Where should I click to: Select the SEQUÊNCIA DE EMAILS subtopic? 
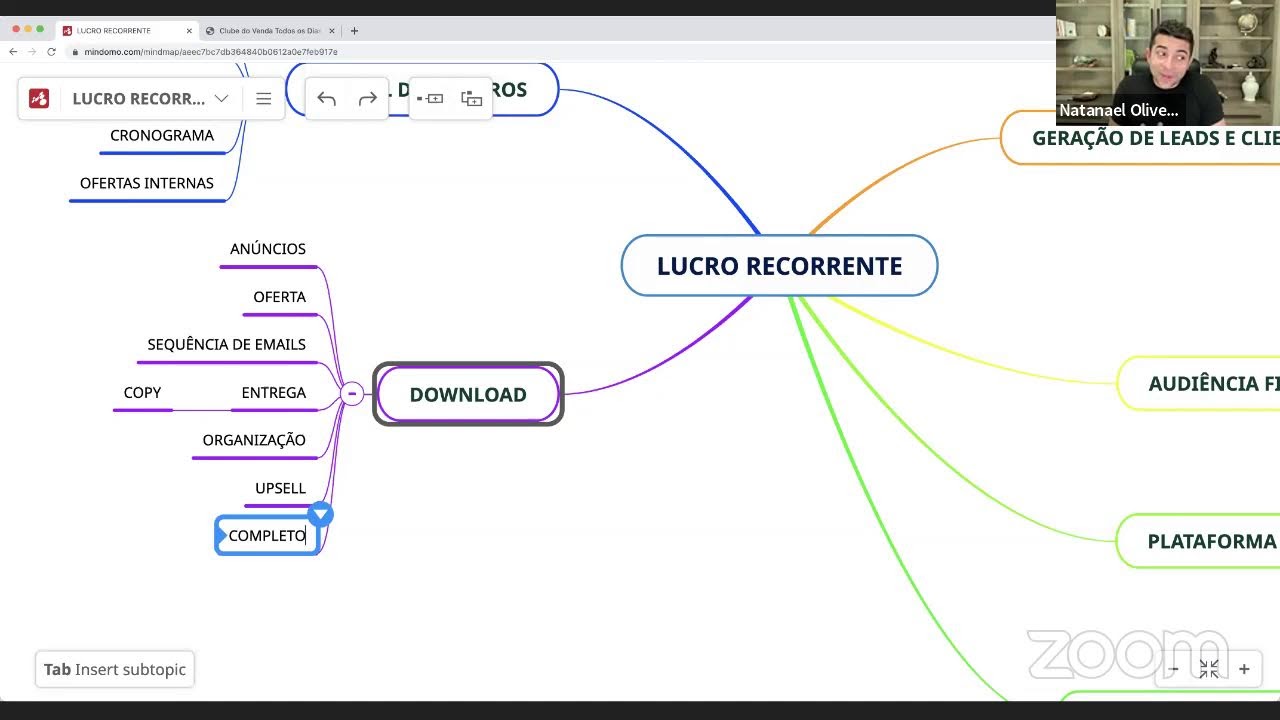(226, 344)
